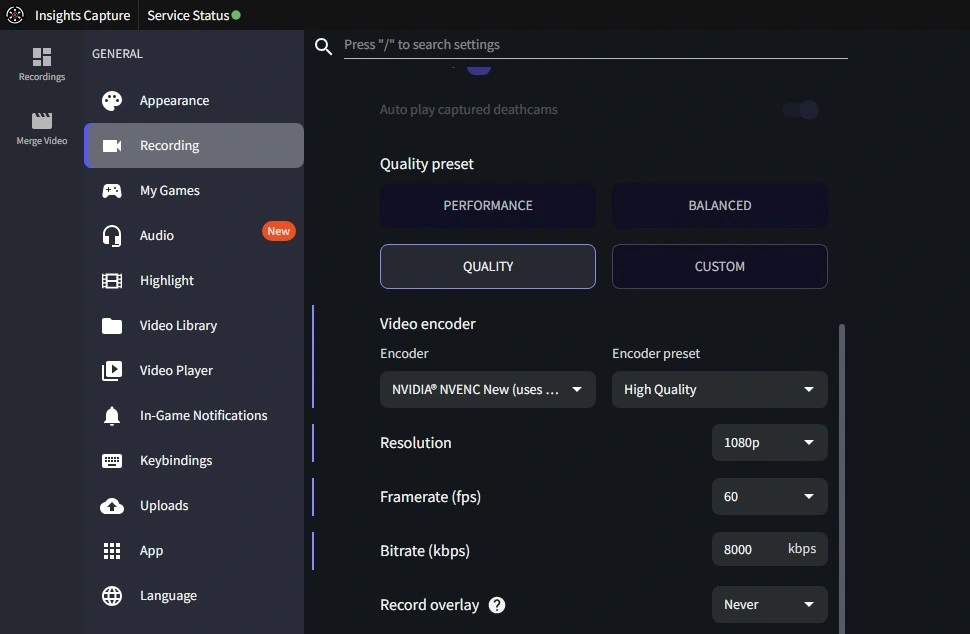Screen dimensions: 970x634
Task: Enable auto play captured deathcams
Action: pyautogui.click(x=800, y=110)
